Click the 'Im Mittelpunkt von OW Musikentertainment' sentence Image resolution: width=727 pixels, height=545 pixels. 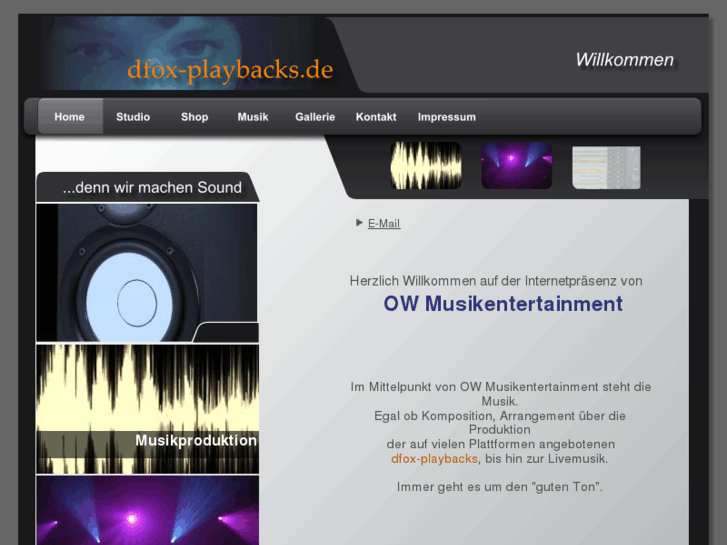click(501, 394)
